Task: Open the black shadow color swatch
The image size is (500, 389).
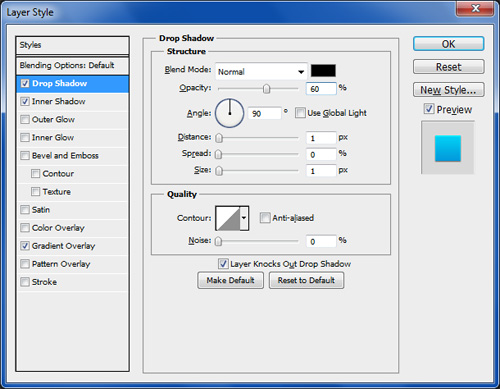Action: tap(323, 71)
